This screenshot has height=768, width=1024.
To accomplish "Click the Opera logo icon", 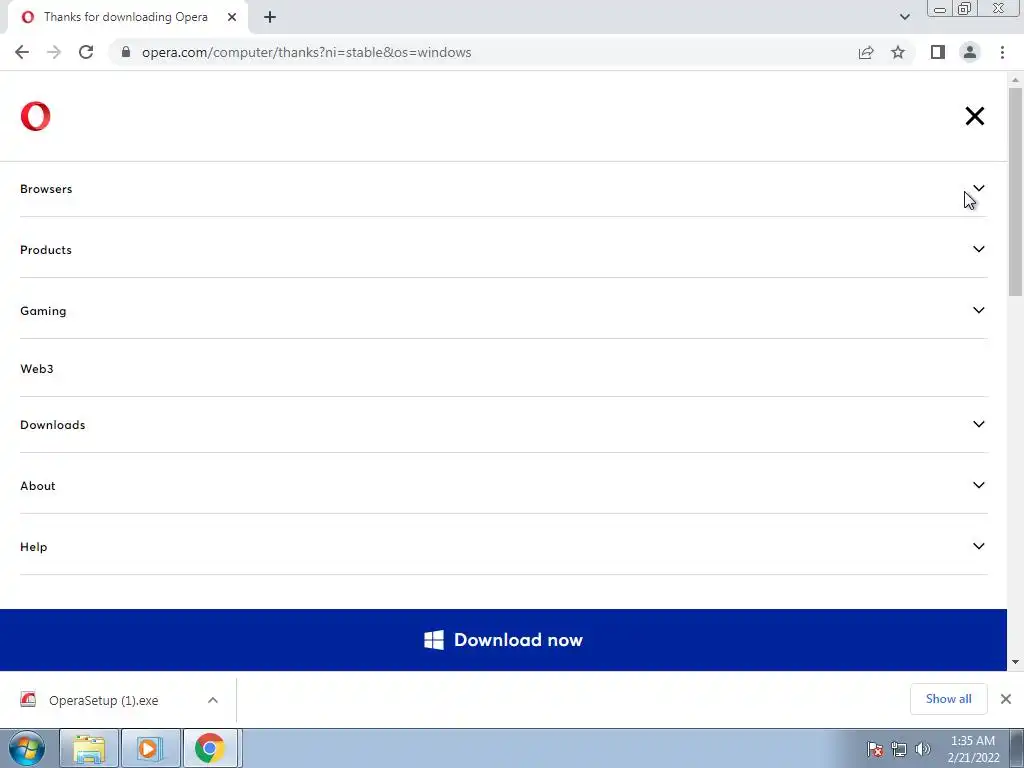I will point(35,116).
